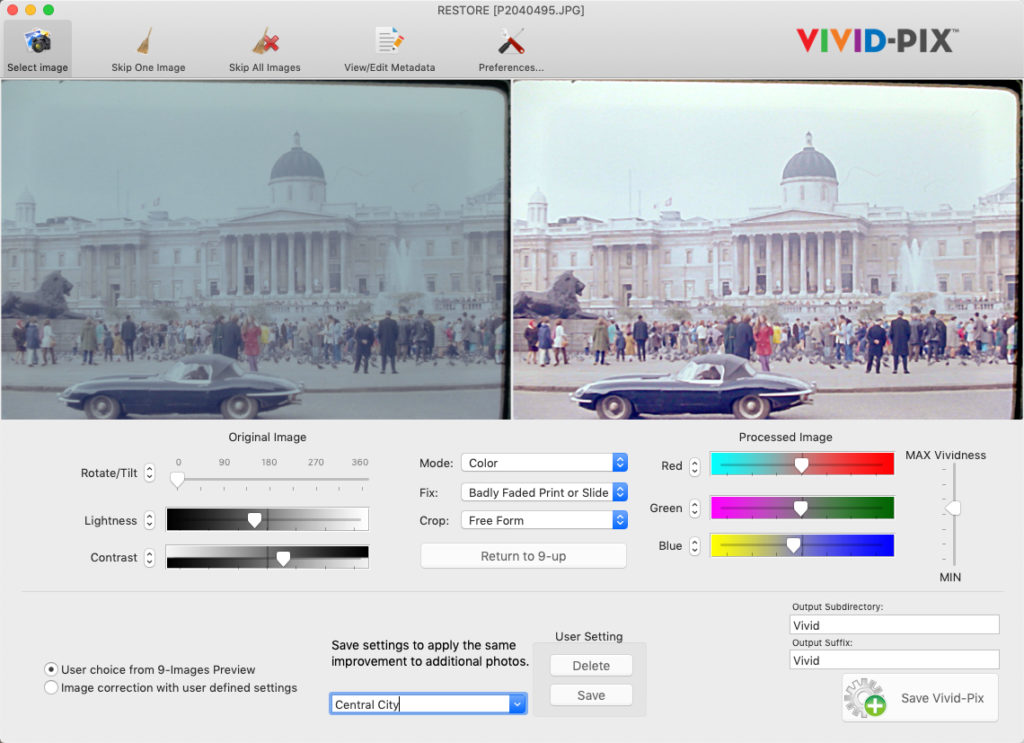
Task: Click the Original Image preview
Action: point(255,249)
